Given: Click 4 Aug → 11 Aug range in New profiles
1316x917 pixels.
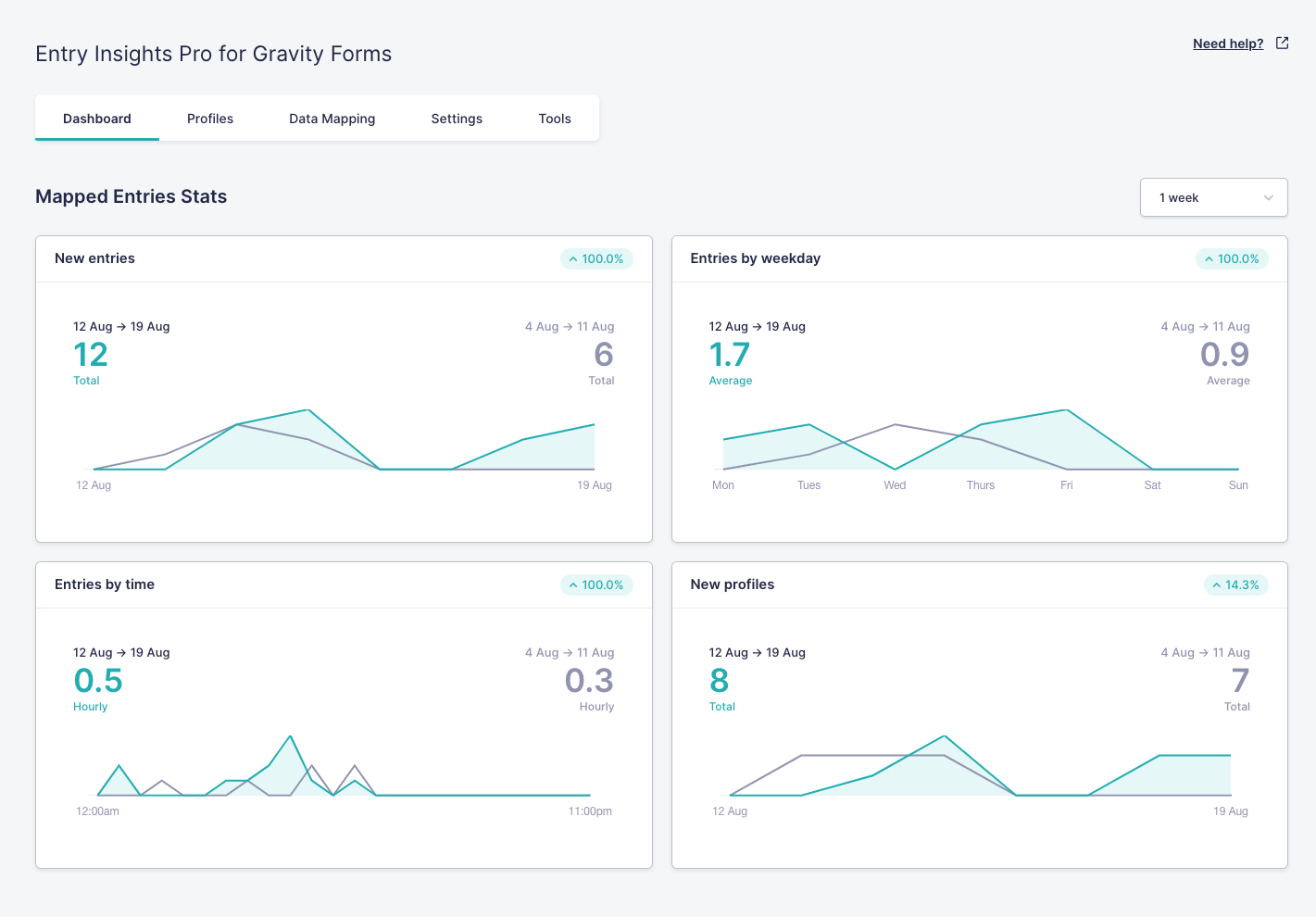Looking at the screenshot, I should click(1206, 653).
